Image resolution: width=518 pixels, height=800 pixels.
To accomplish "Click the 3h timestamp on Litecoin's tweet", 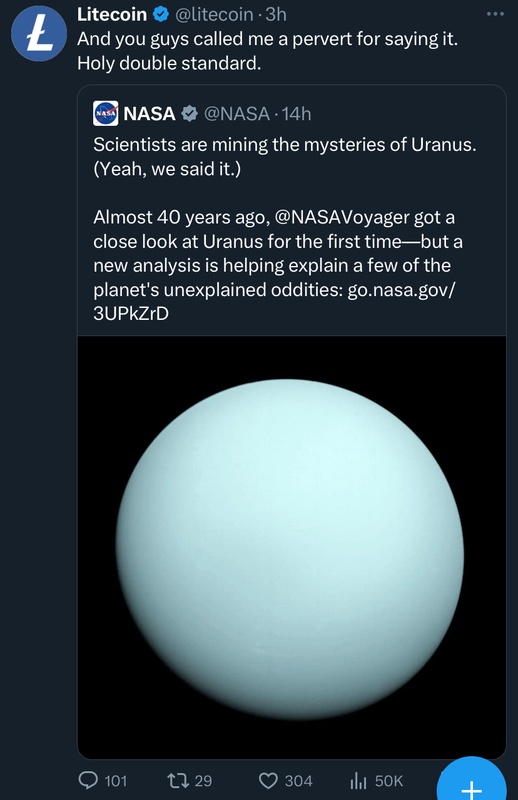I will [x=276, y=14].
